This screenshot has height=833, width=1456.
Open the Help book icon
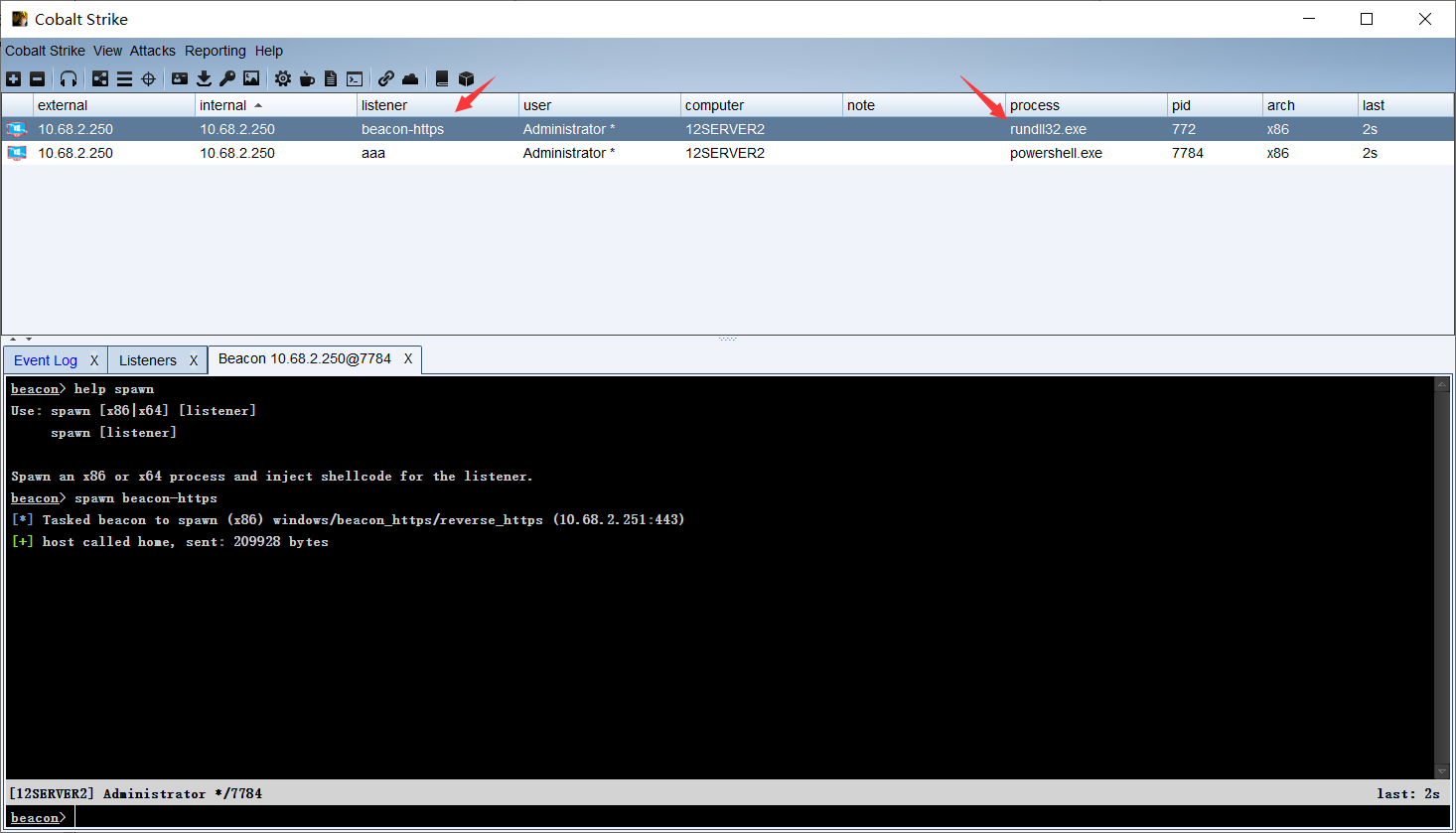(x=442, y=78)
